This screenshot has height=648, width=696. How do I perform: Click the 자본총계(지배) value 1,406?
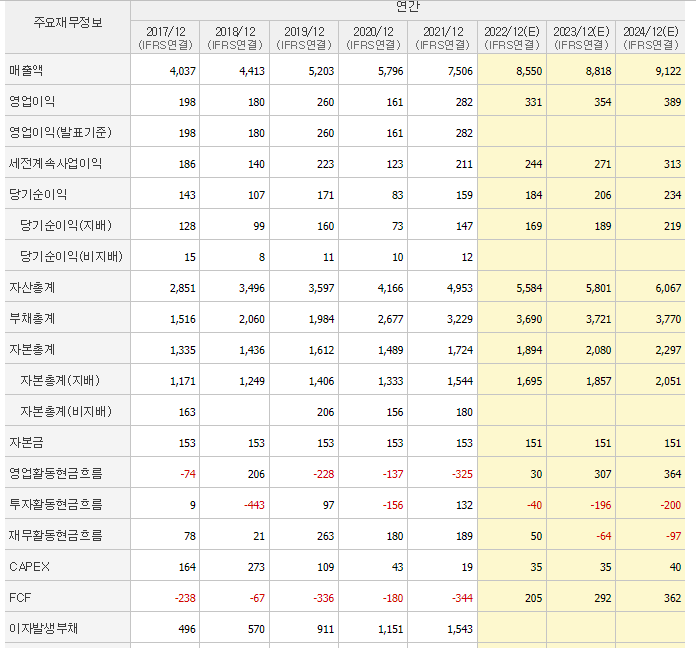tap(321, 381)
